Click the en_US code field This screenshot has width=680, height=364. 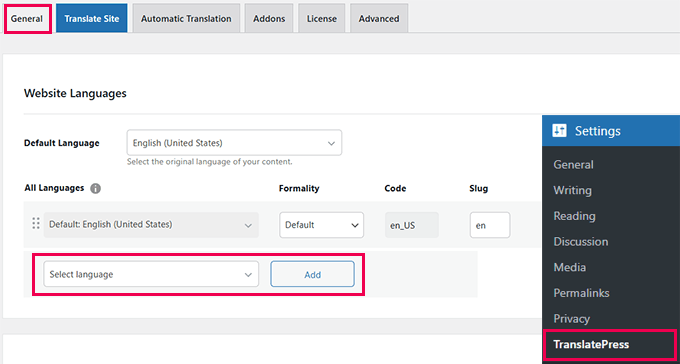pyautogui.click(x=412, y=225)
